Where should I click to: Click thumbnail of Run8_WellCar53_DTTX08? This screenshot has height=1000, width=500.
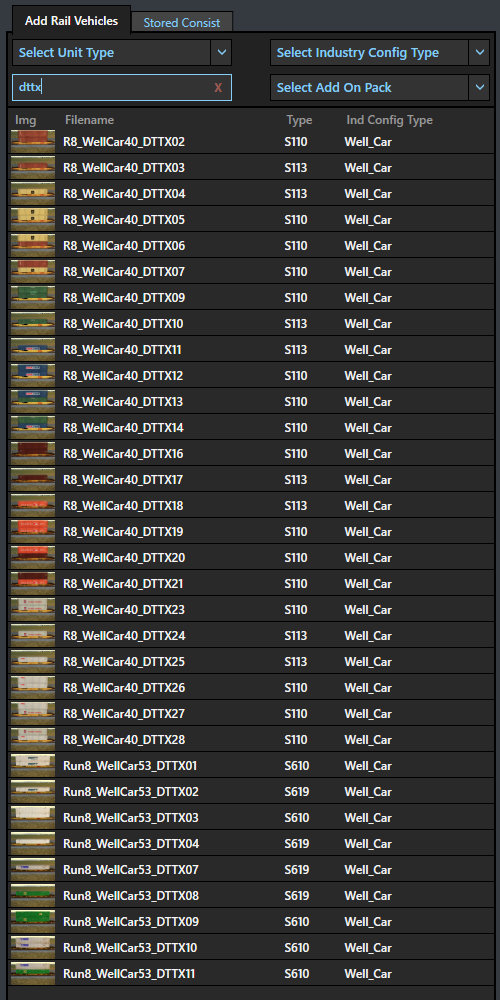(33, 896)
